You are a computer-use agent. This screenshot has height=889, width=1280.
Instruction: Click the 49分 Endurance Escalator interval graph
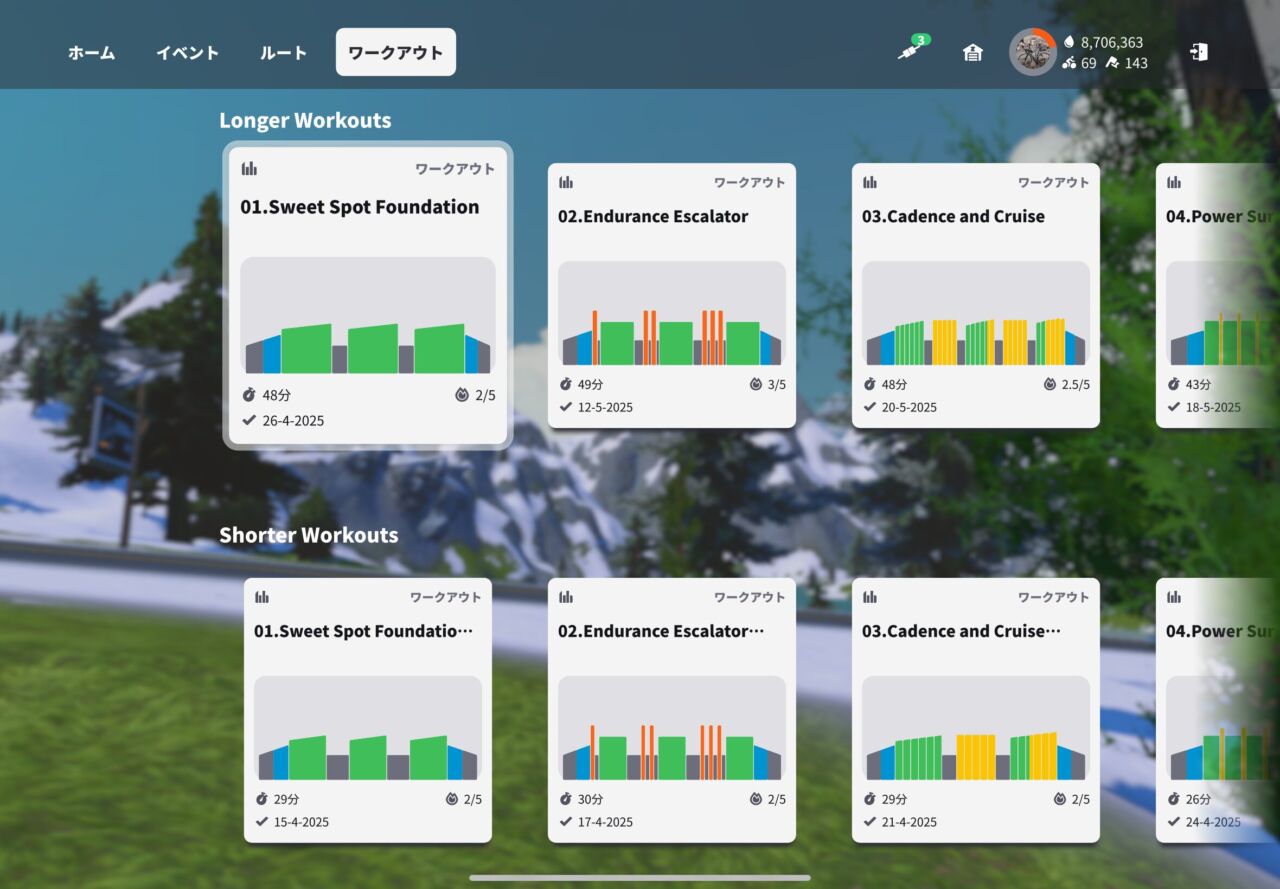coord(672,314)
